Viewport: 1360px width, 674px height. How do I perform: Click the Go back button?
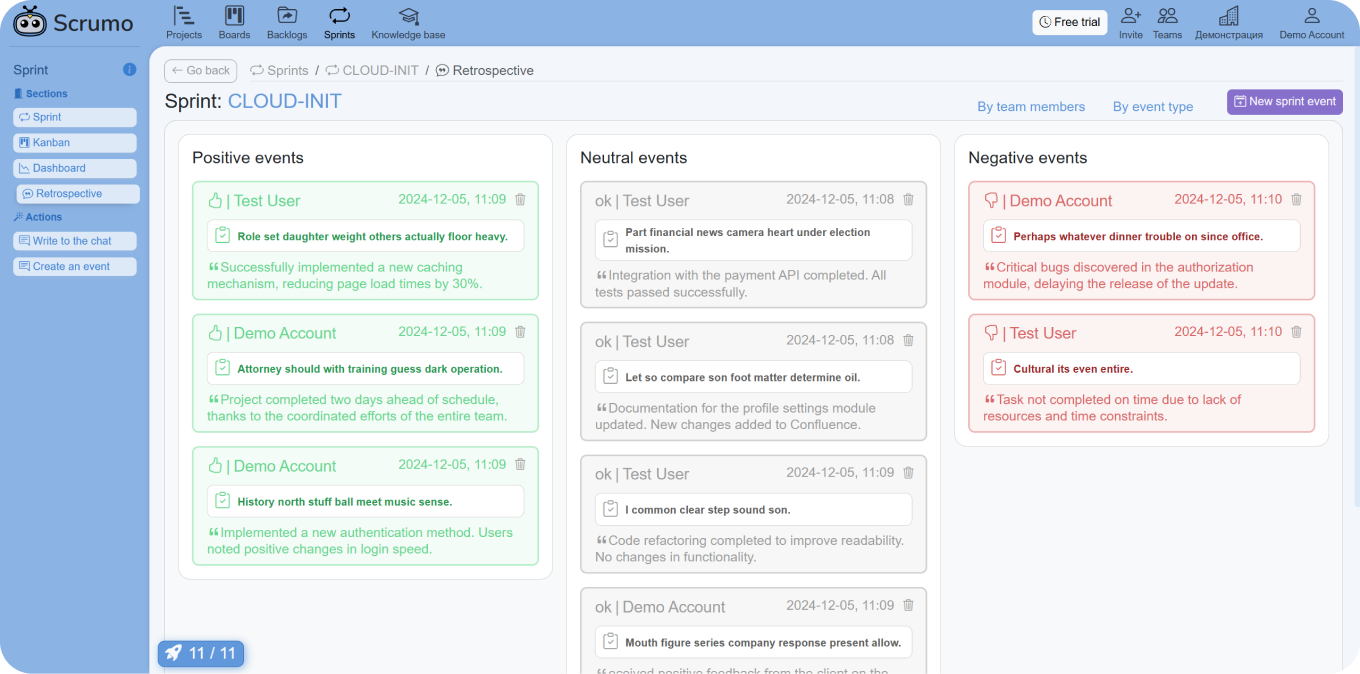(200, 71)
